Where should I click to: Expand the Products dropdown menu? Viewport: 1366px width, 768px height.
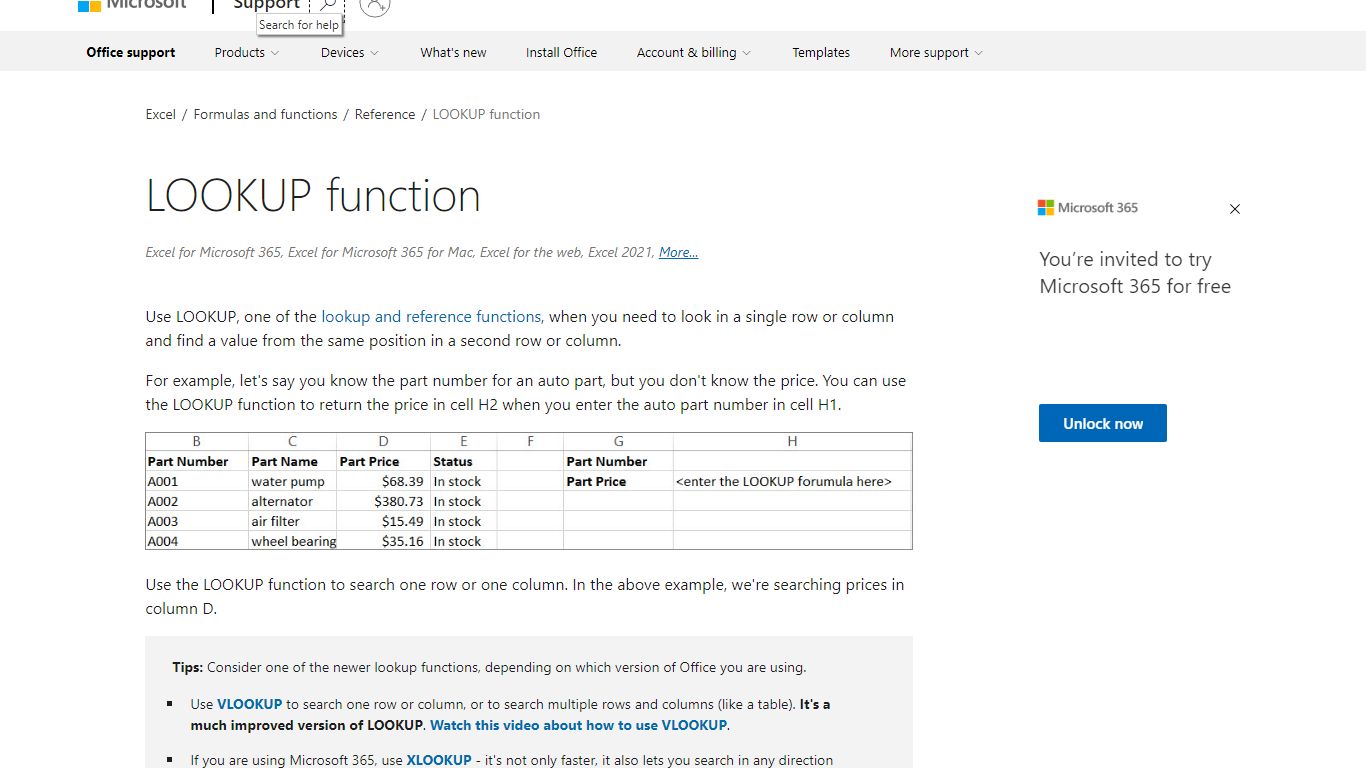click(246, 52)
